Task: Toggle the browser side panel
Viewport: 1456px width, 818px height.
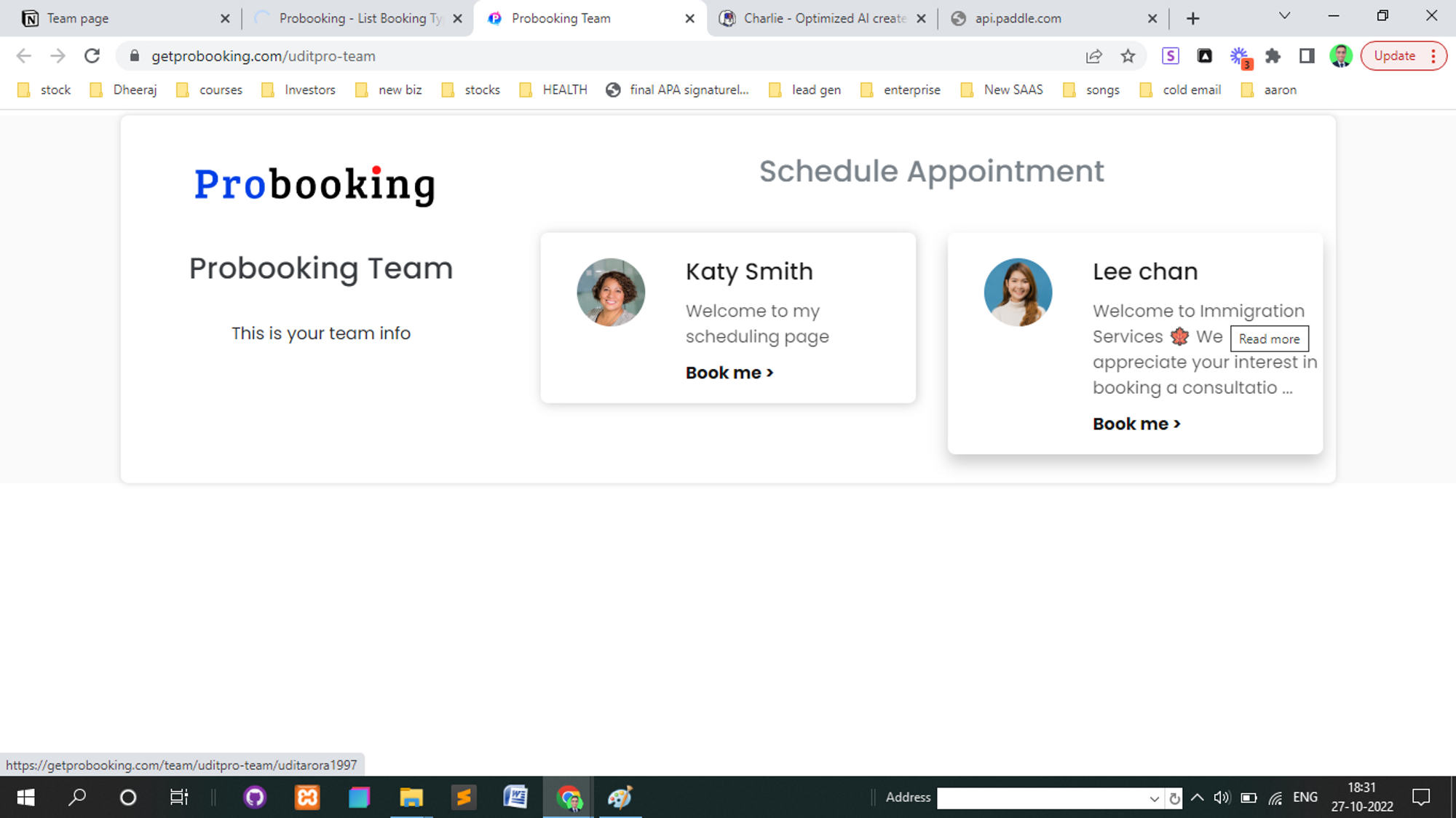Action: pyautogui.click(x=1307, y=56)
